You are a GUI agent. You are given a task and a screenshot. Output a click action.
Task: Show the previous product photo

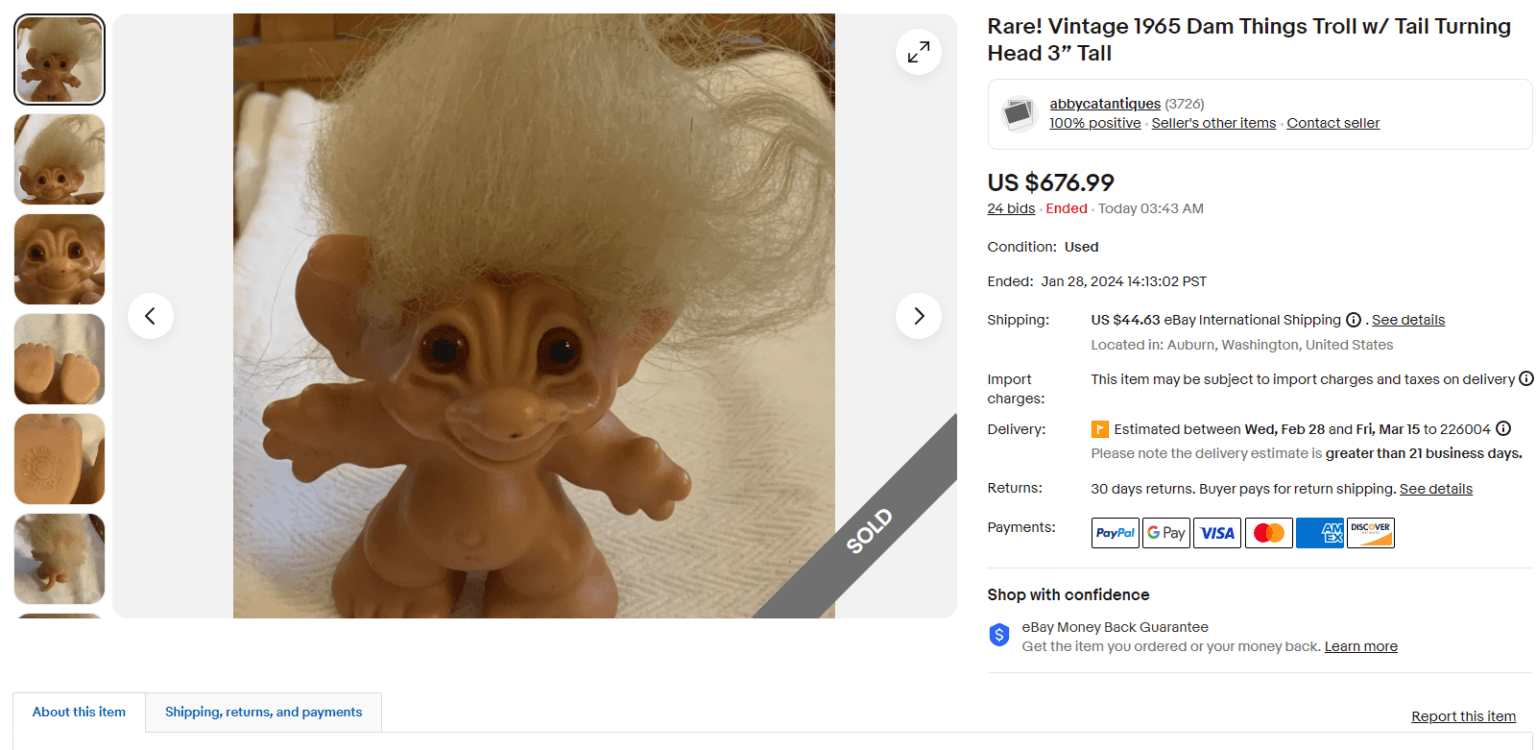pyautogui.click(x=151, y=315)
